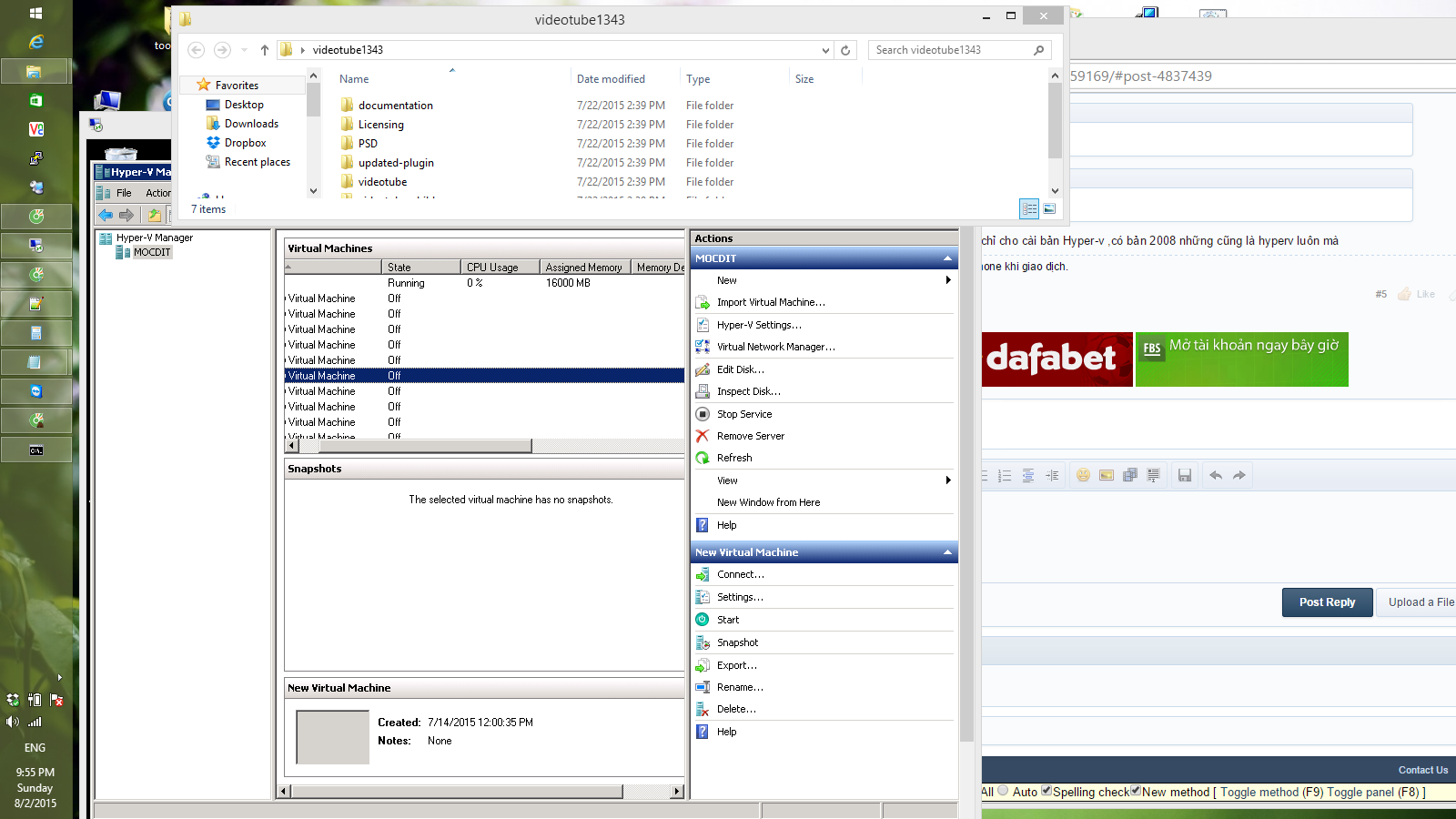Click the undo arrow in forum editor
Image resolution: width=1456 pixels, height=819 pixels.
(x=1216, y=475)
